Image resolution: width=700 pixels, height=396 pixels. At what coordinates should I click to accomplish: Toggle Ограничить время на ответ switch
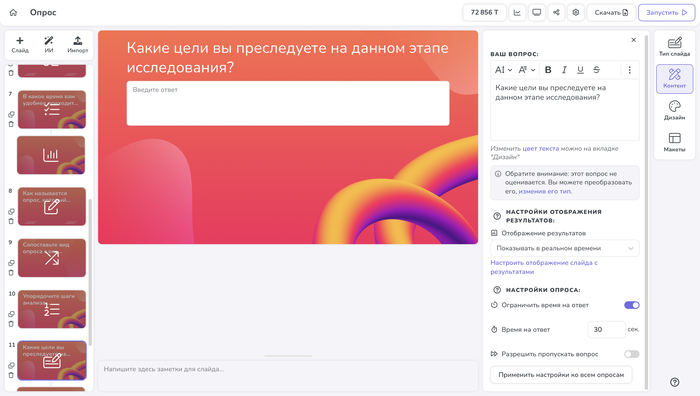pos(632,305)
